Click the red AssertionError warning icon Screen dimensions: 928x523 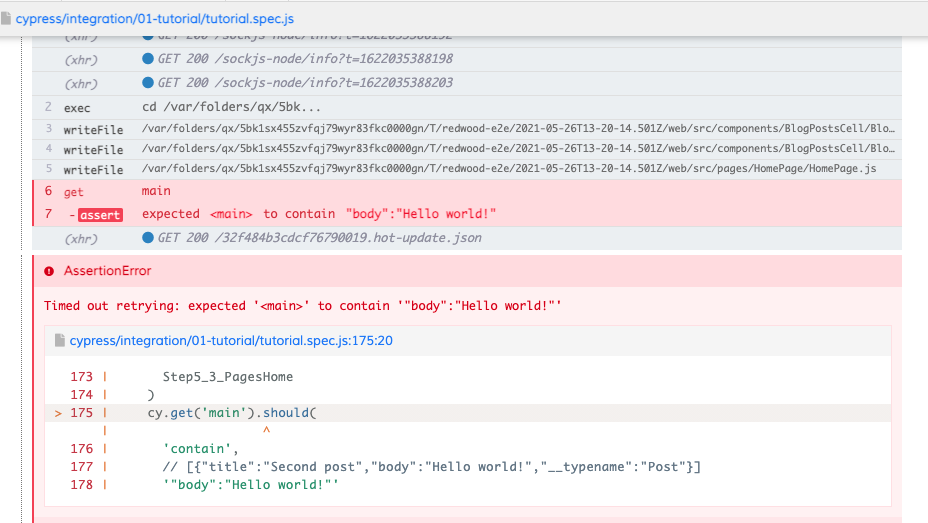(x=49, y=271)
